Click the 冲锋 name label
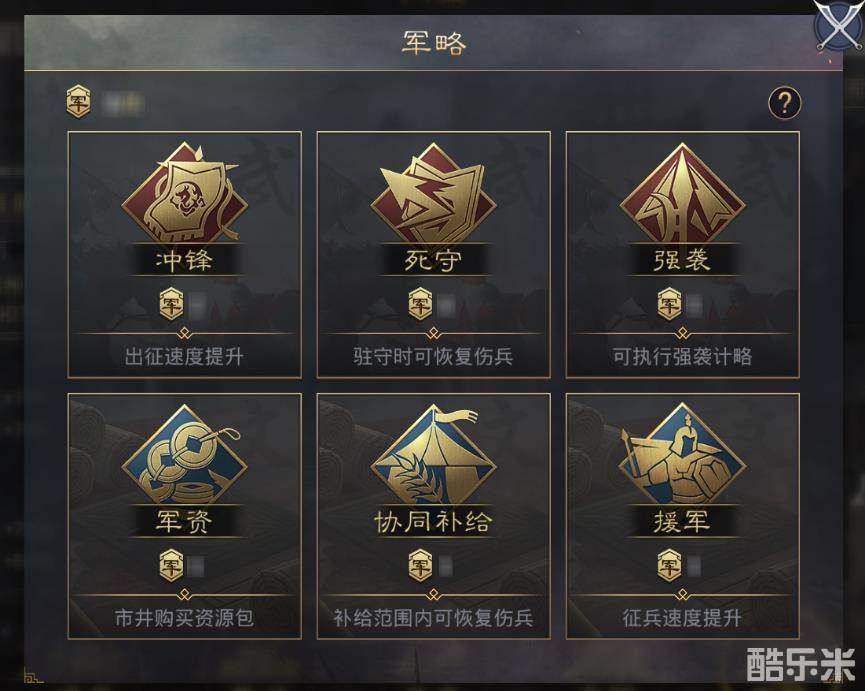This screenshot has height=691, width=865. tap(185, 260)
